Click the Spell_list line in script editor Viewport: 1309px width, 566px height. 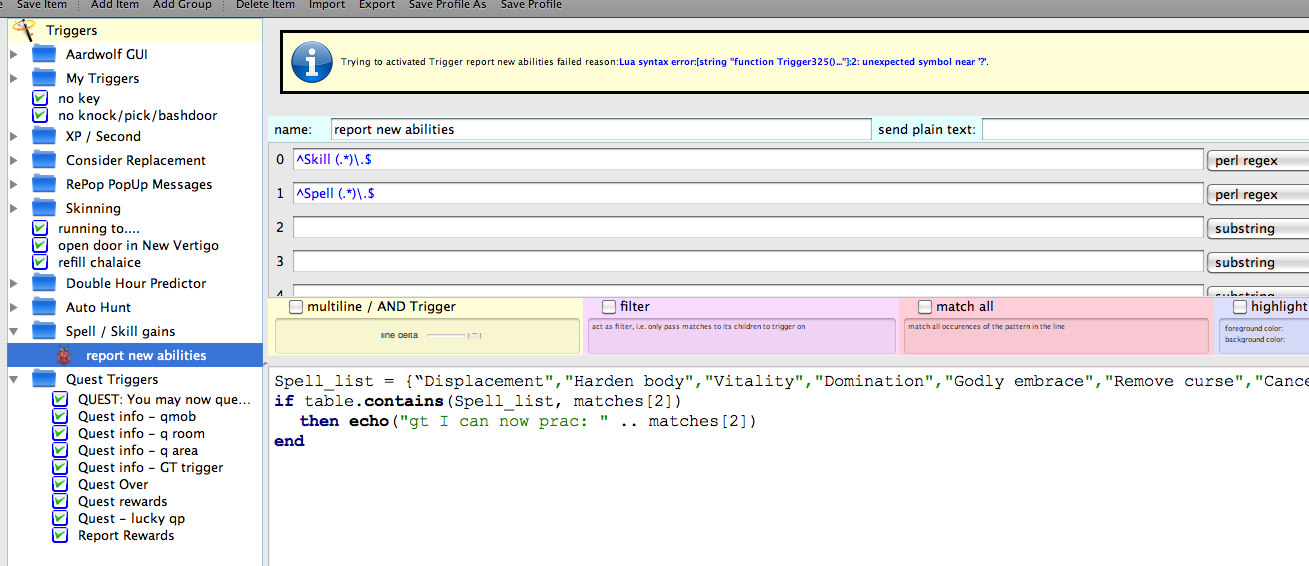tap(791, 381)
